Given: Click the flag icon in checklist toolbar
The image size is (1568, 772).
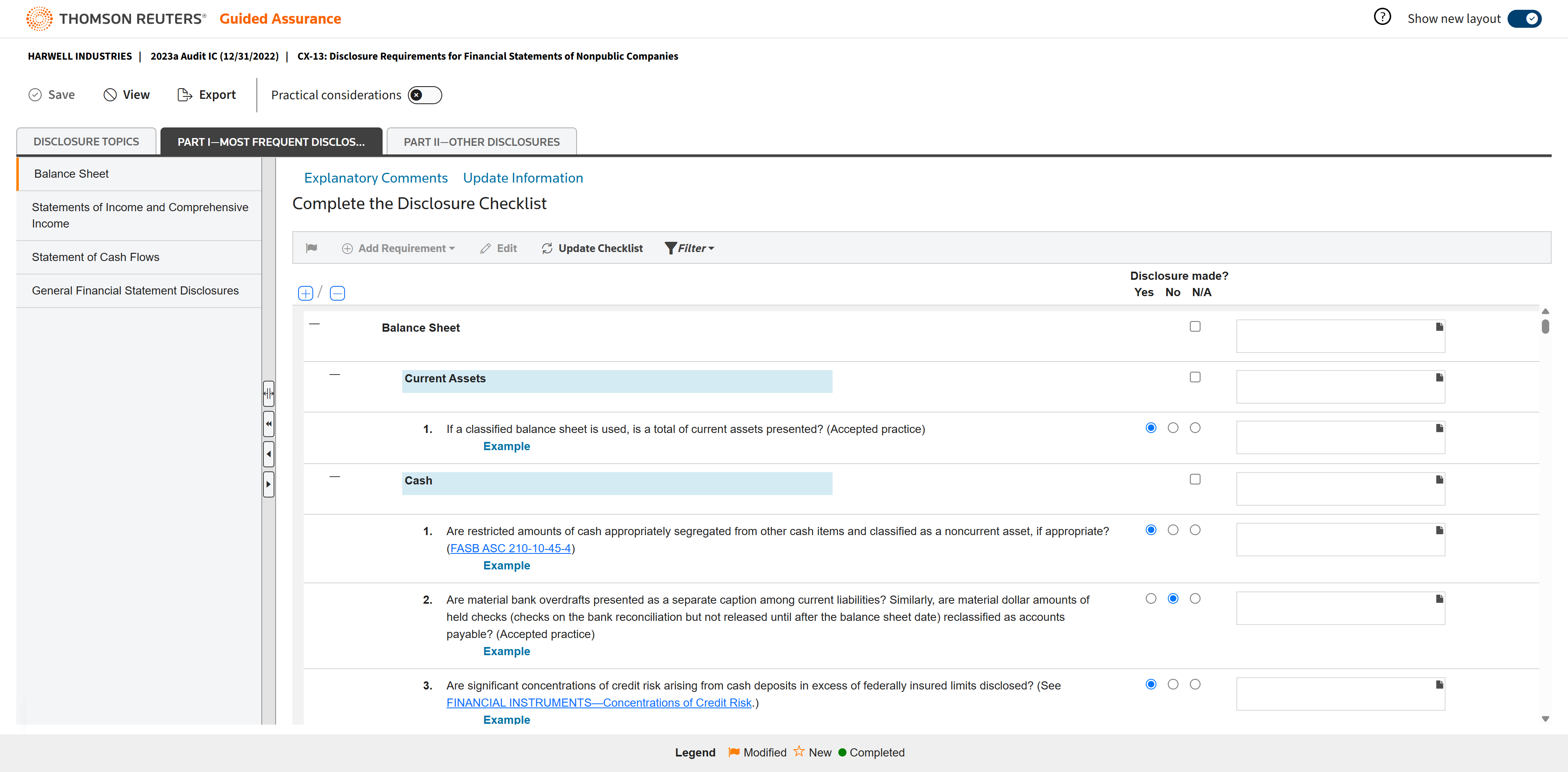Looking at the screenshot, I should 311,248.
